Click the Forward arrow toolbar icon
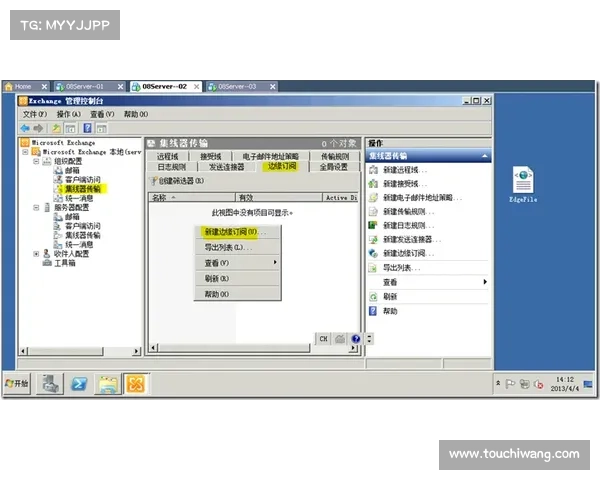 click(x=38, y=128)
